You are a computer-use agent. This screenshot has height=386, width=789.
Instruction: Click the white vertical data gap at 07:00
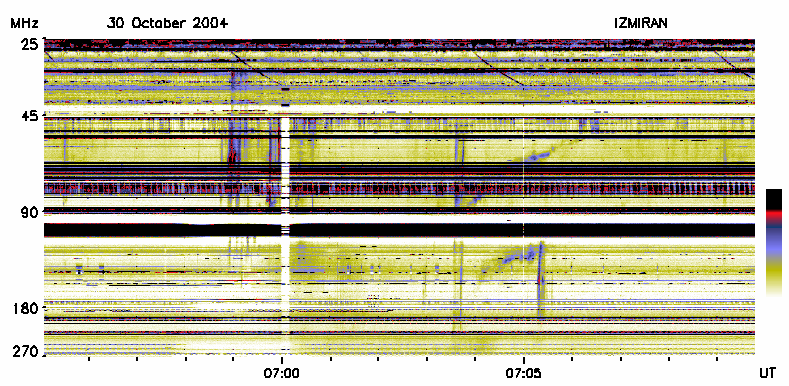click(x=285, y=234)
